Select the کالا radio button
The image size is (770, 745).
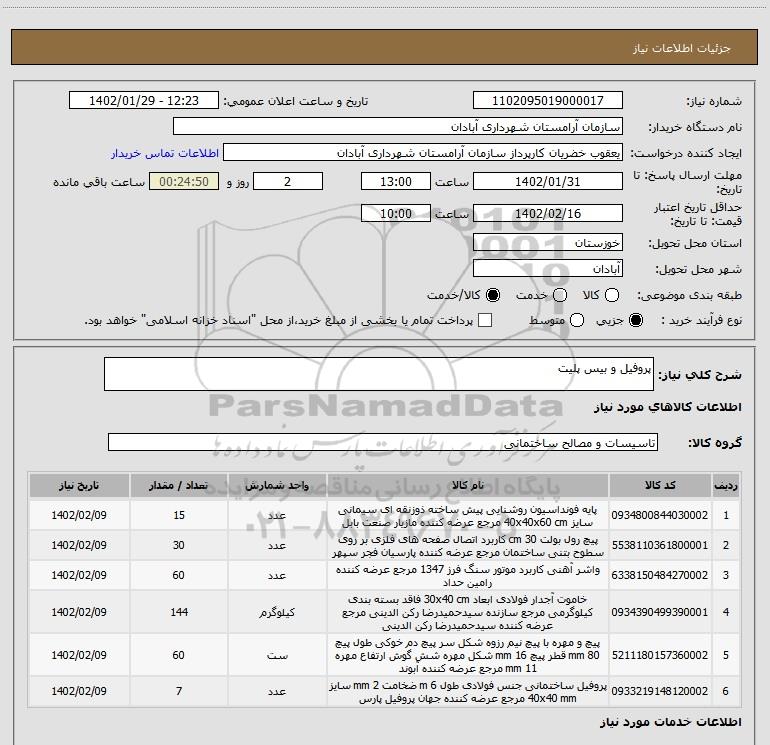[x=612, y=295]
